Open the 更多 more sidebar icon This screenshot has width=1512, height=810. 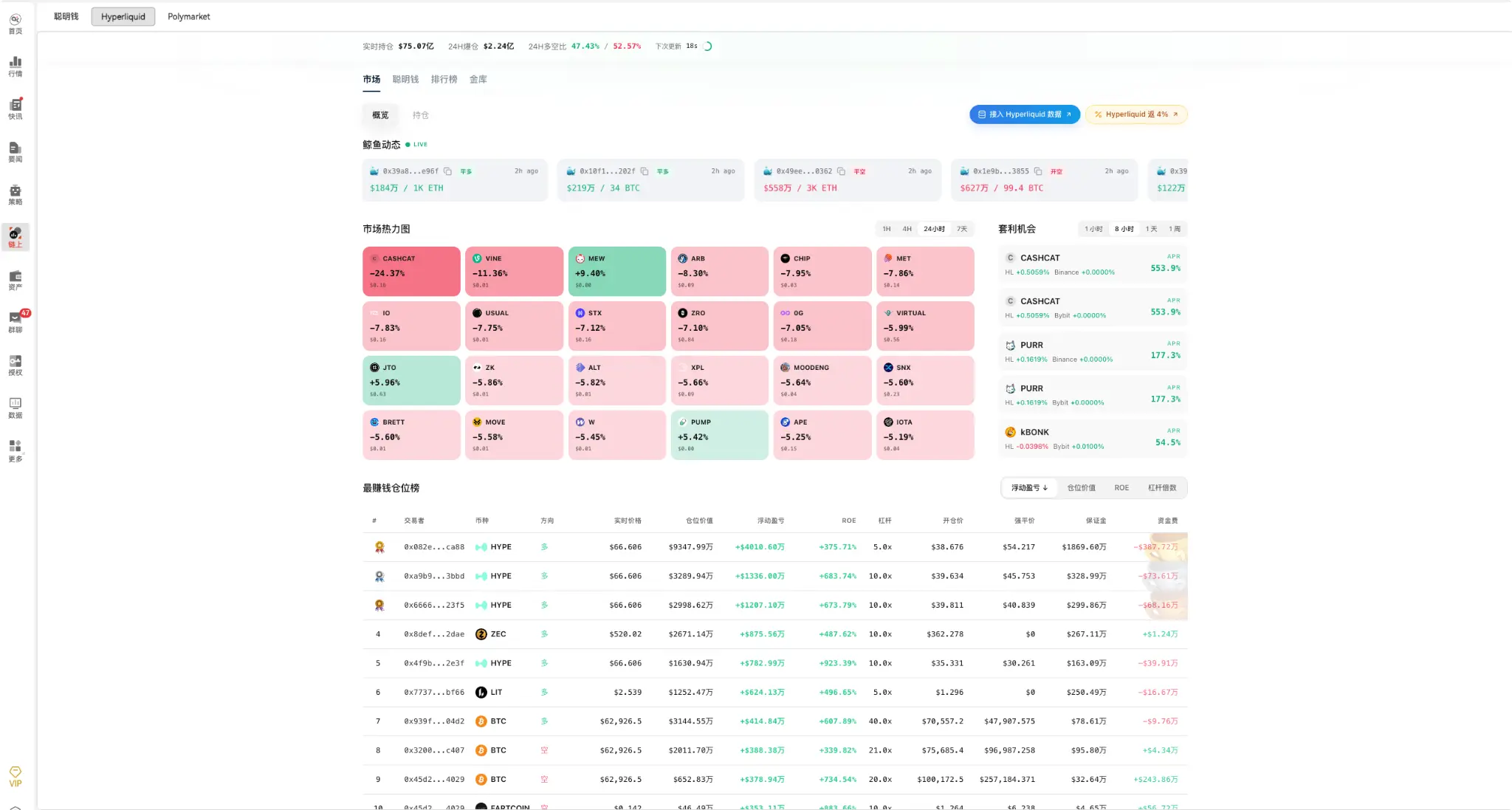(x=15, y=450)
